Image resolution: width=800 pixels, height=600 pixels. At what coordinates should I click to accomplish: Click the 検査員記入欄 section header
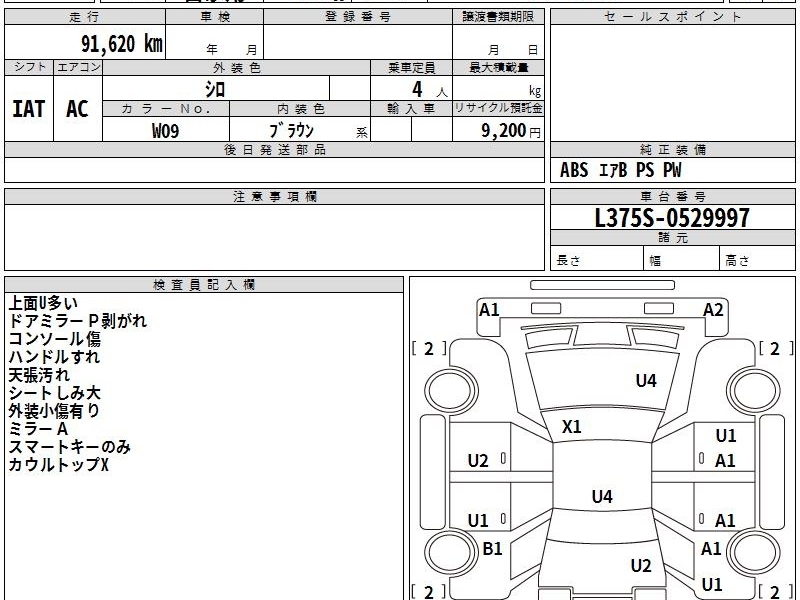(x=204, y=285)
